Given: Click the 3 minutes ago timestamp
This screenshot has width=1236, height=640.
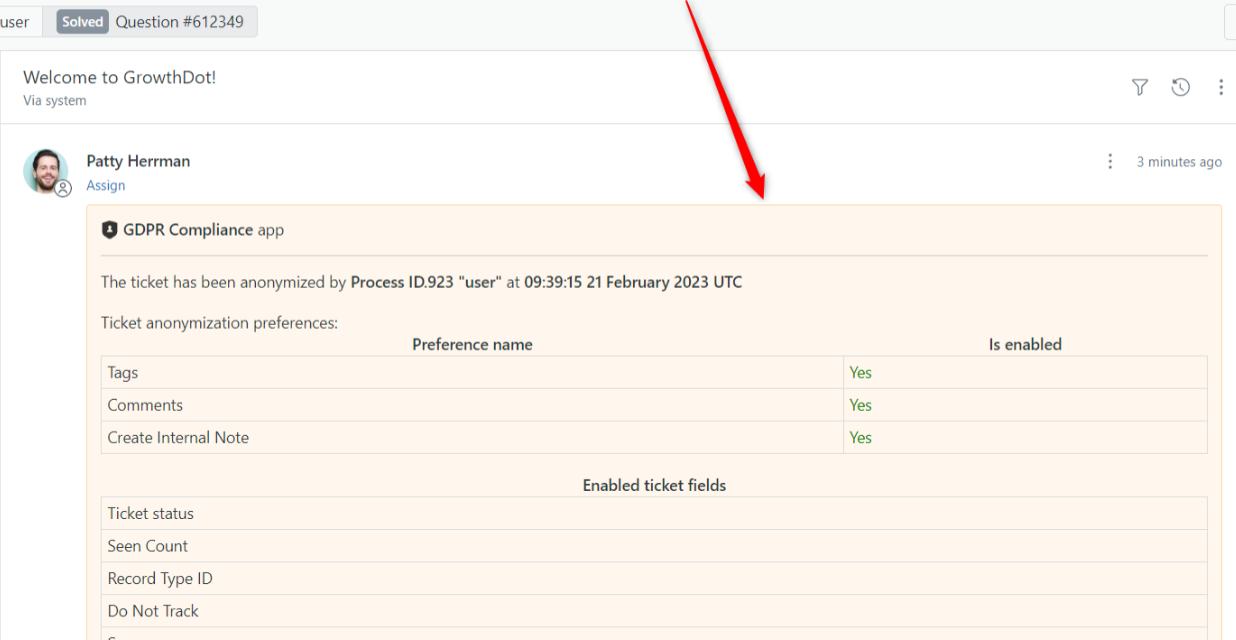Looking at the screenshot, I should (x=1179, y=162).
